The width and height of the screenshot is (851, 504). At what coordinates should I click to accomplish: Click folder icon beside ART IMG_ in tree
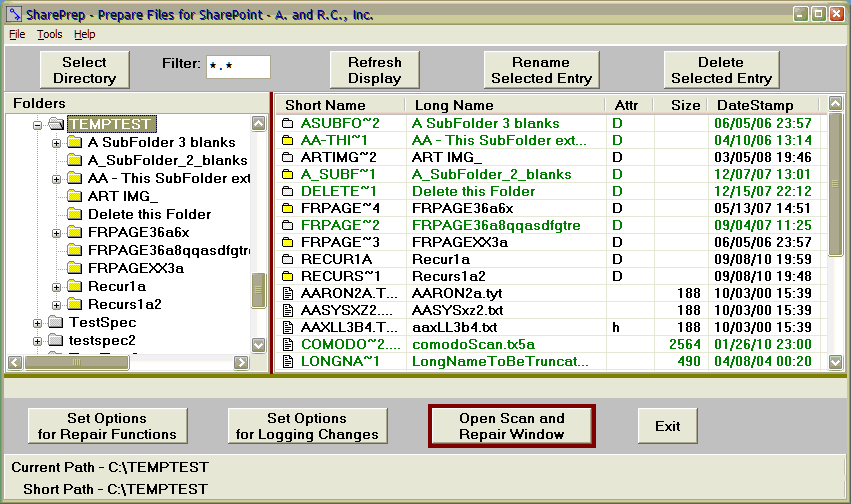(x=74, y=196)
